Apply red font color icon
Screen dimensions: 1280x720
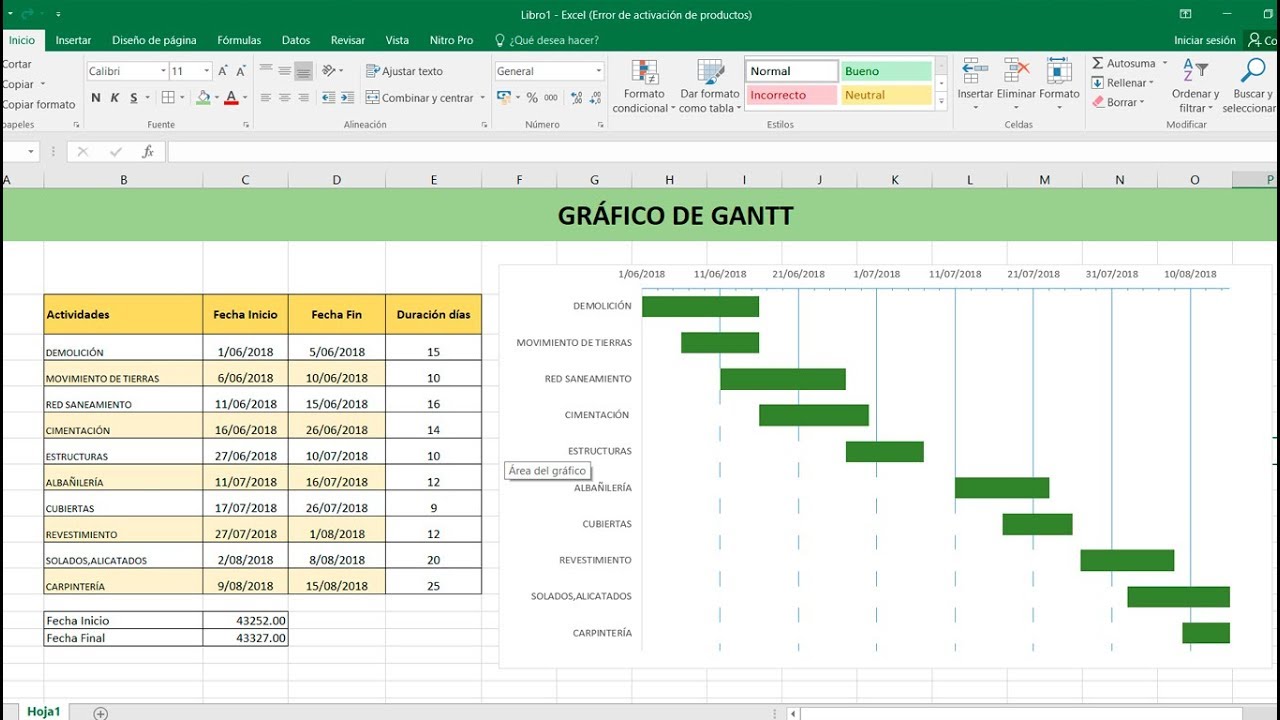231,98
